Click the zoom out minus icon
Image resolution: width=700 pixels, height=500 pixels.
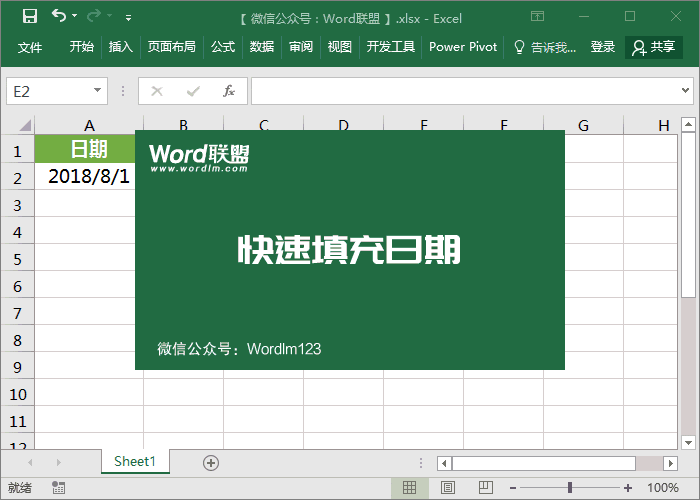click(513, 488)
